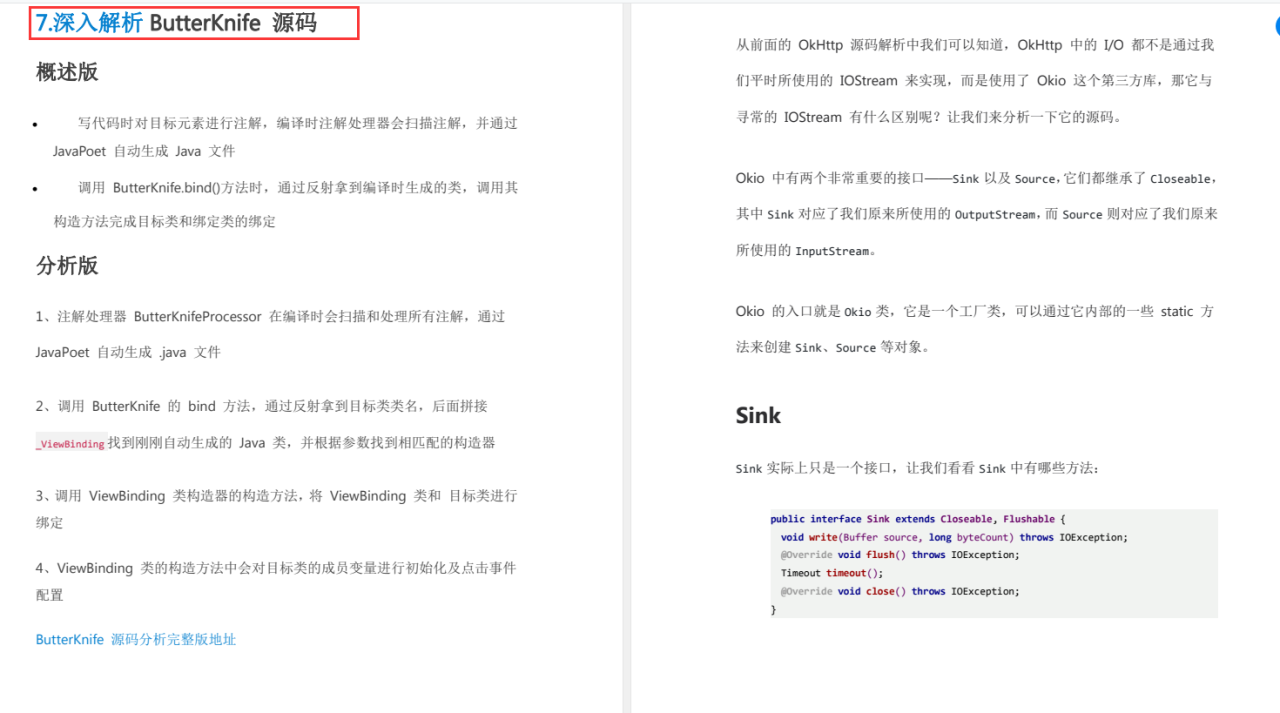The width and height of the screenshot is (1280, 713).
Task: Click the line 所使用的 InputStream。
Action: coord(806,250)
